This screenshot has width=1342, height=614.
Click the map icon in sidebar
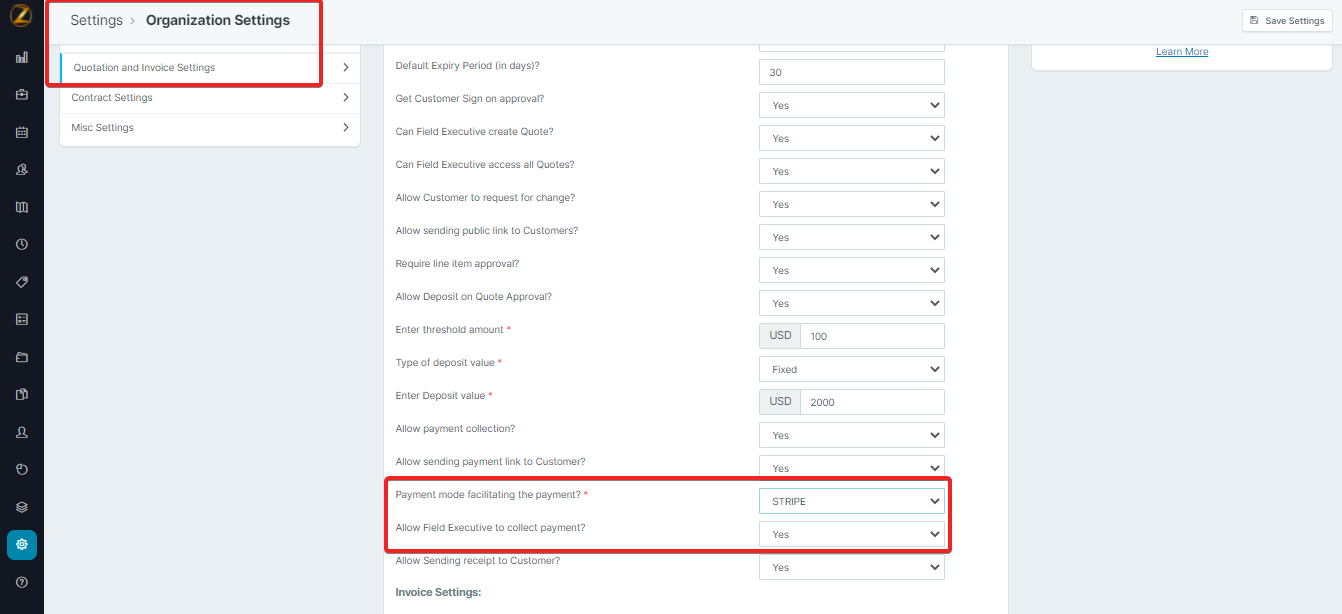tap(22, 207)
